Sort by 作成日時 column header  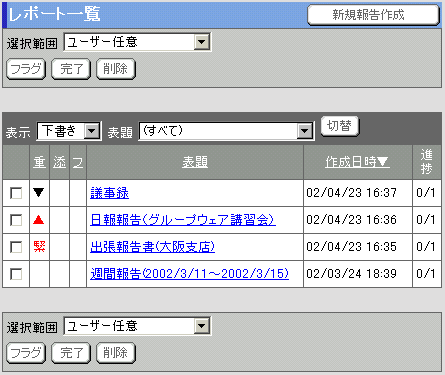[x=357, y=162]
